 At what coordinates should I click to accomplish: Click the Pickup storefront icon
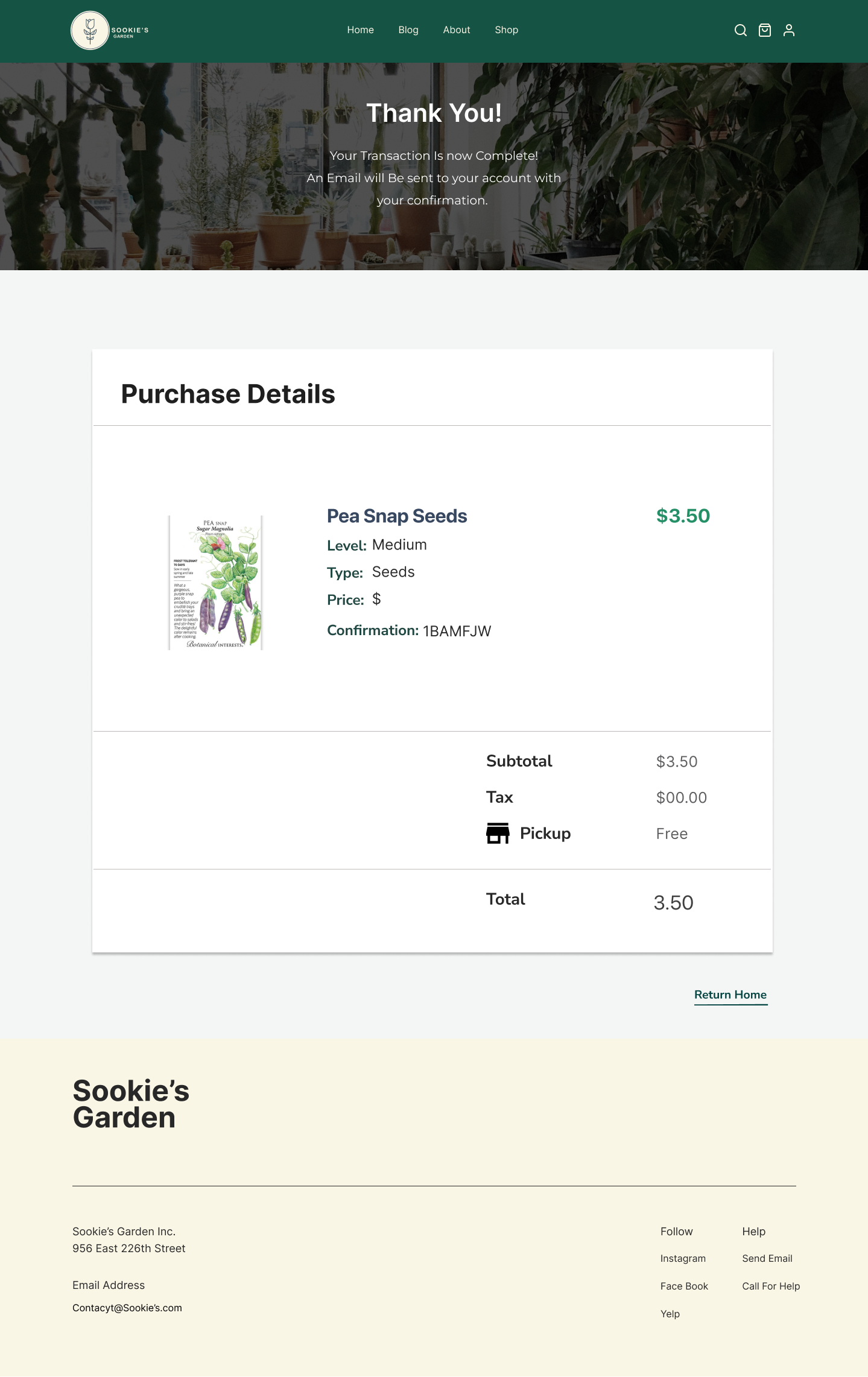(498, 833)
